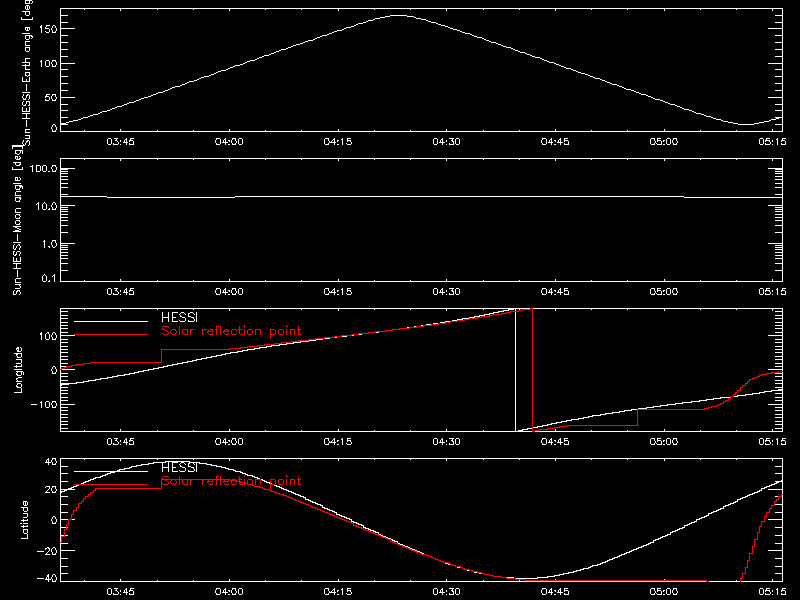Screen dimensions: 800x600
Task: Click 05:00 time label under Longitude plot
Action: coord(664,441)
